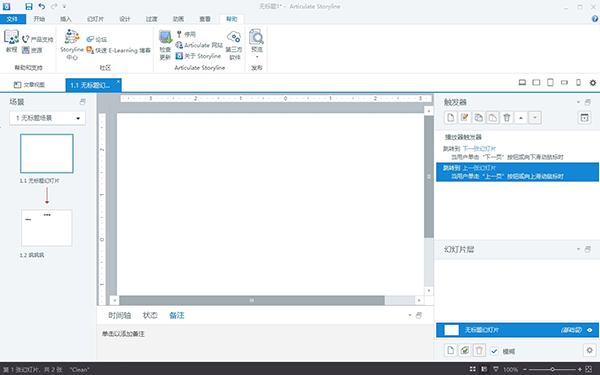
Task: Switch to the 设计 design ribbon tab
Action: (125, 19)
